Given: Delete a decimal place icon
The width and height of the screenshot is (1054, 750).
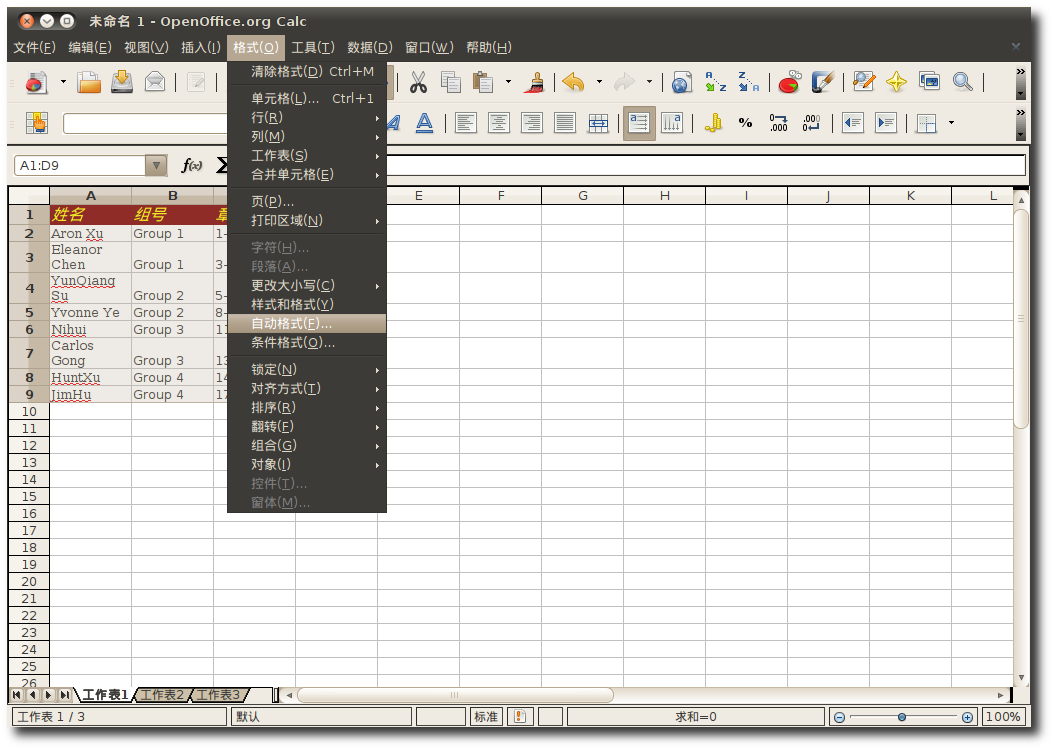Looking at the screenshot, I should click(811, 123).
